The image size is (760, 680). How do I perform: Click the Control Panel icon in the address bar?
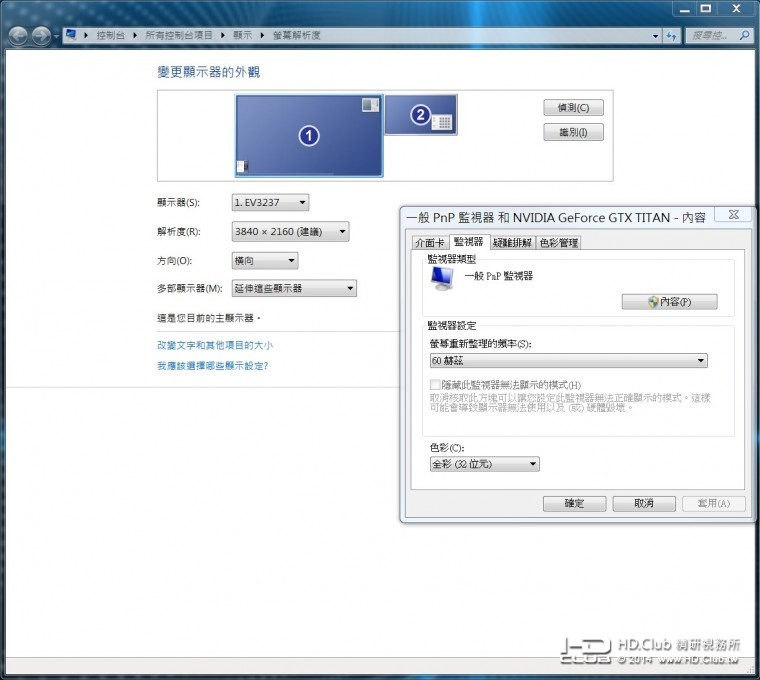point(71,35)
